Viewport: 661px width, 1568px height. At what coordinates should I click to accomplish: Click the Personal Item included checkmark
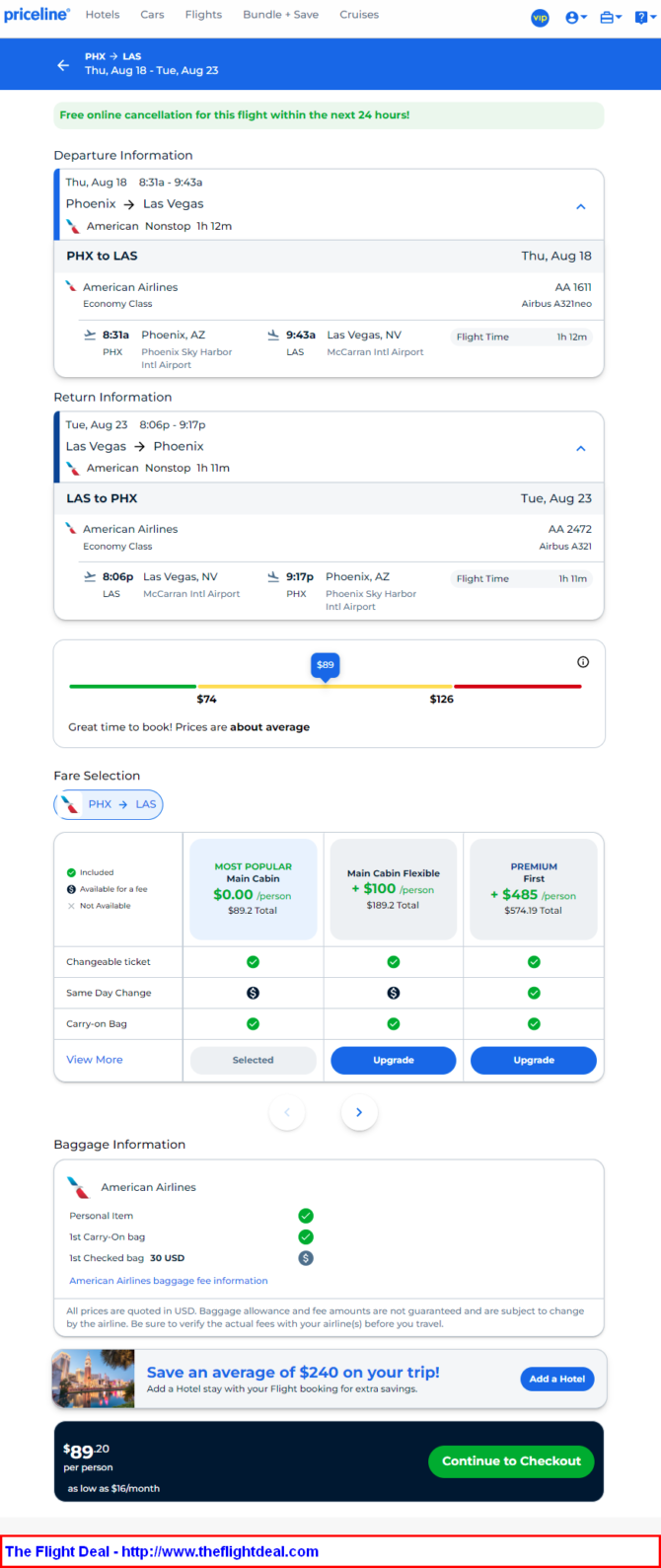click(306, 1216)
